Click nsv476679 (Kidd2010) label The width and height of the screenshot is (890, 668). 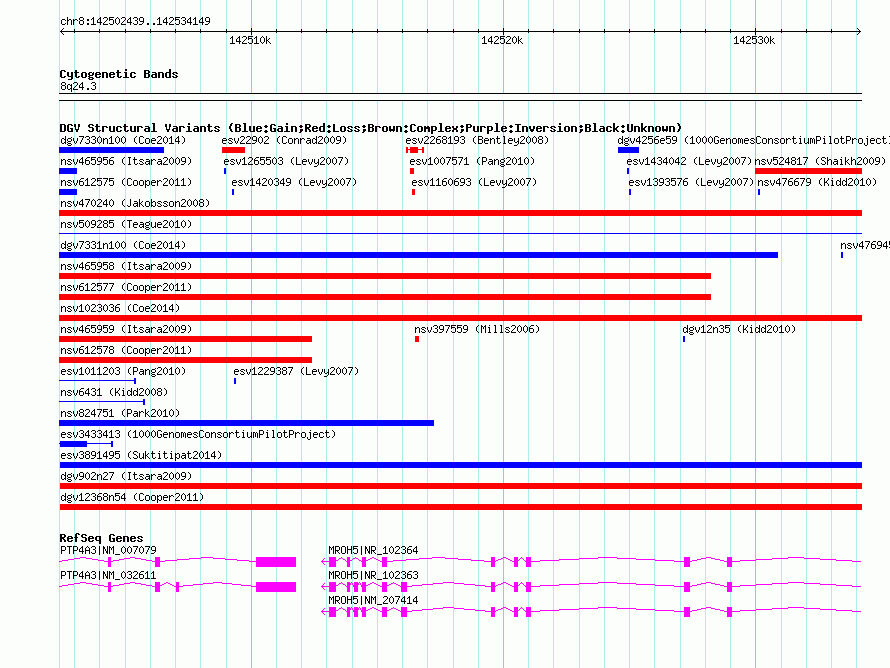pos(817,182)
